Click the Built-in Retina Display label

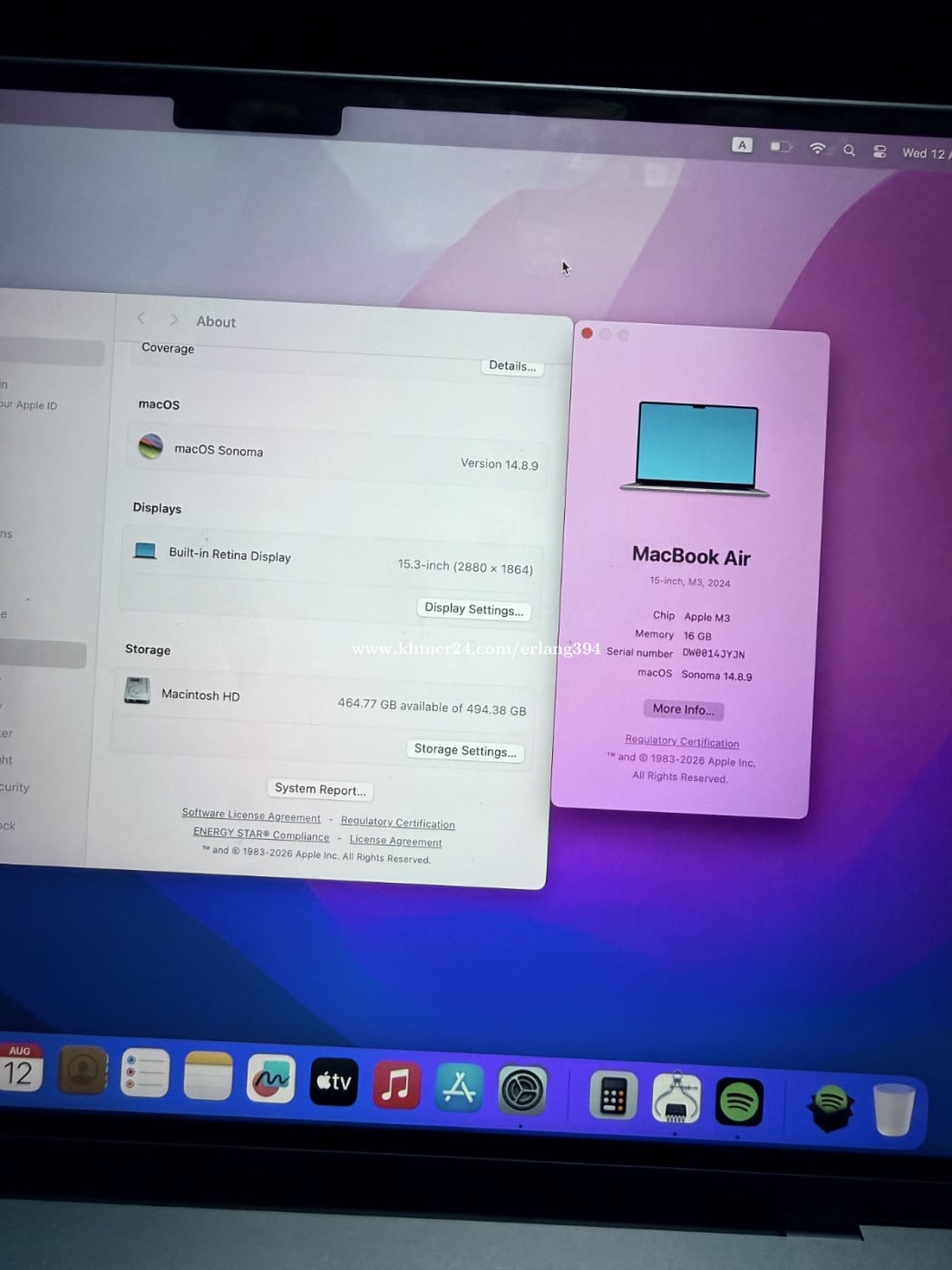point(229,554)
